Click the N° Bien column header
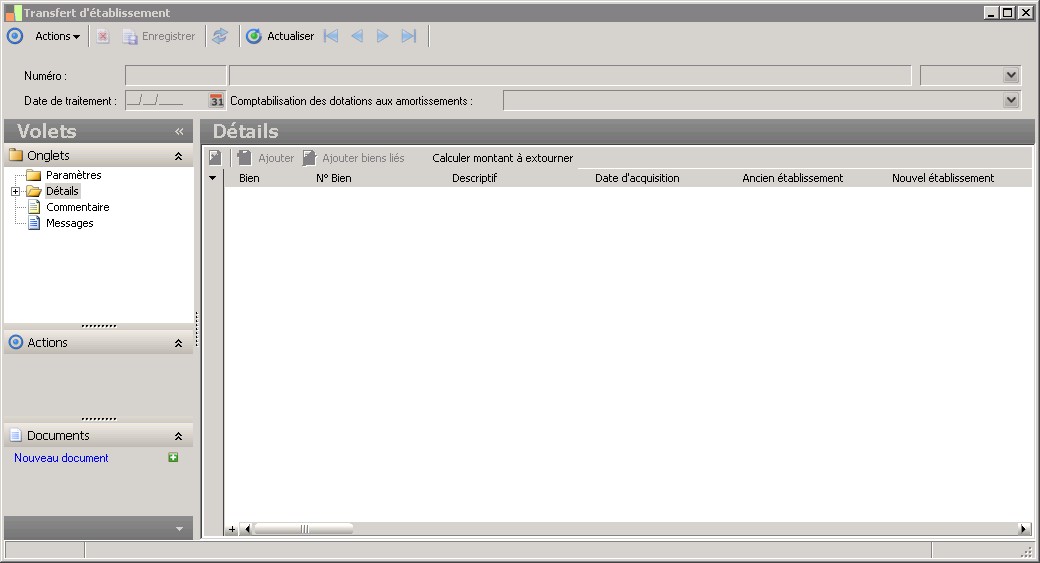 coord(334,178)
